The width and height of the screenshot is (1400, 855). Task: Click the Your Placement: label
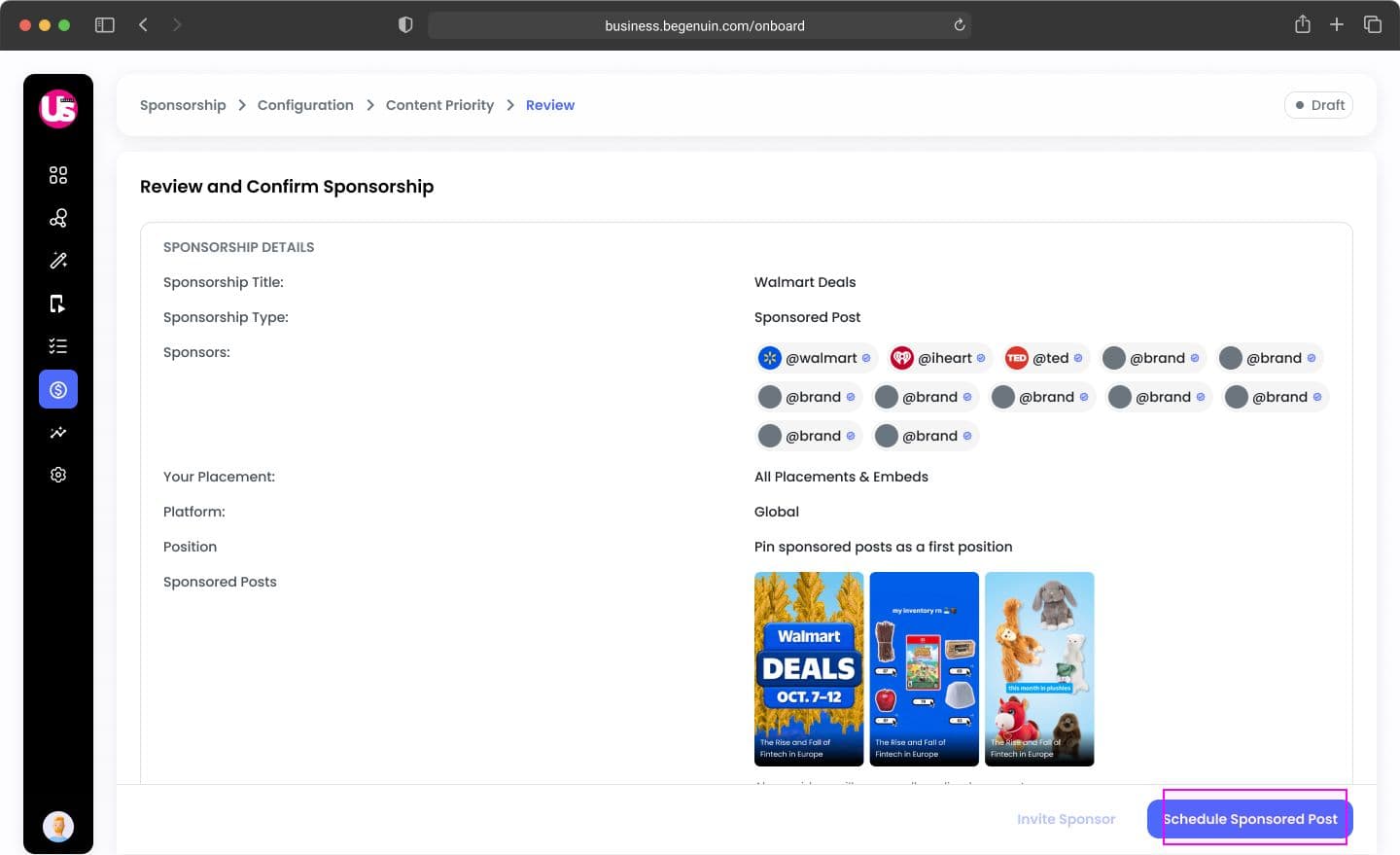click(x=219, y=477)
